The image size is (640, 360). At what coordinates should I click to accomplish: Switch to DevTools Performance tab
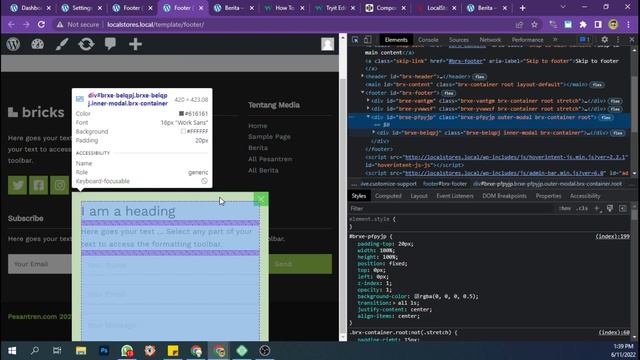pyautogui.click(x=527, y=40)
